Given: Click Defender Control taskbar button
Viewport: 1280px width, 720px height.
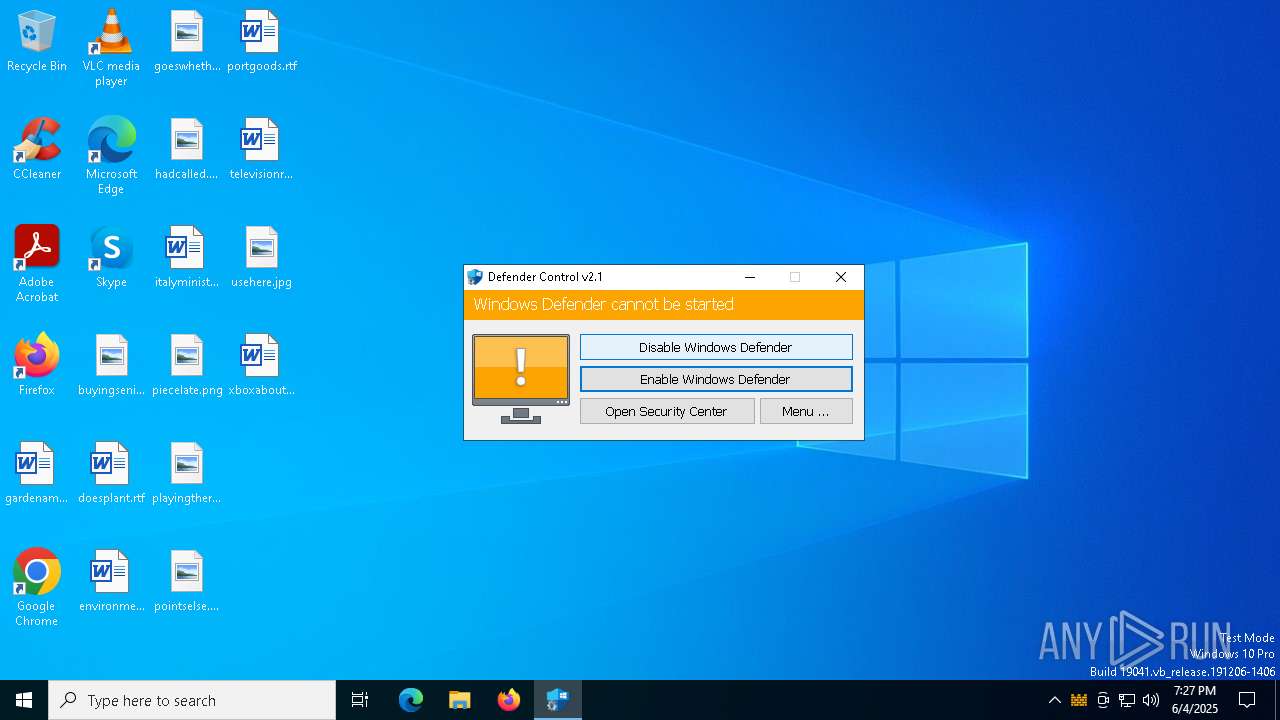Looking at the screenshot, I should pyautogui.click(x=558, y=700).
